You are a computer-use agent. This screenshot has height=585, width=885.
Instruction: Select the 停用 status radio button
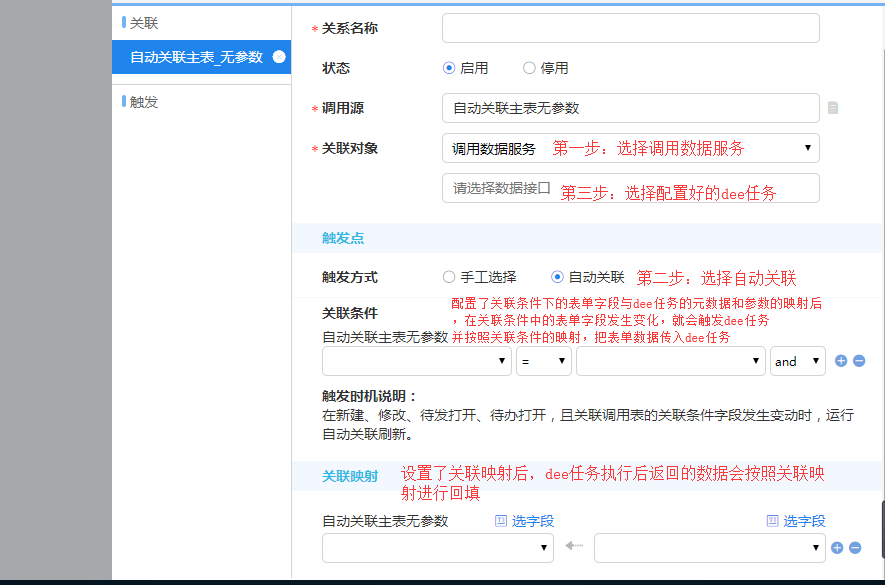pos(529,68)
